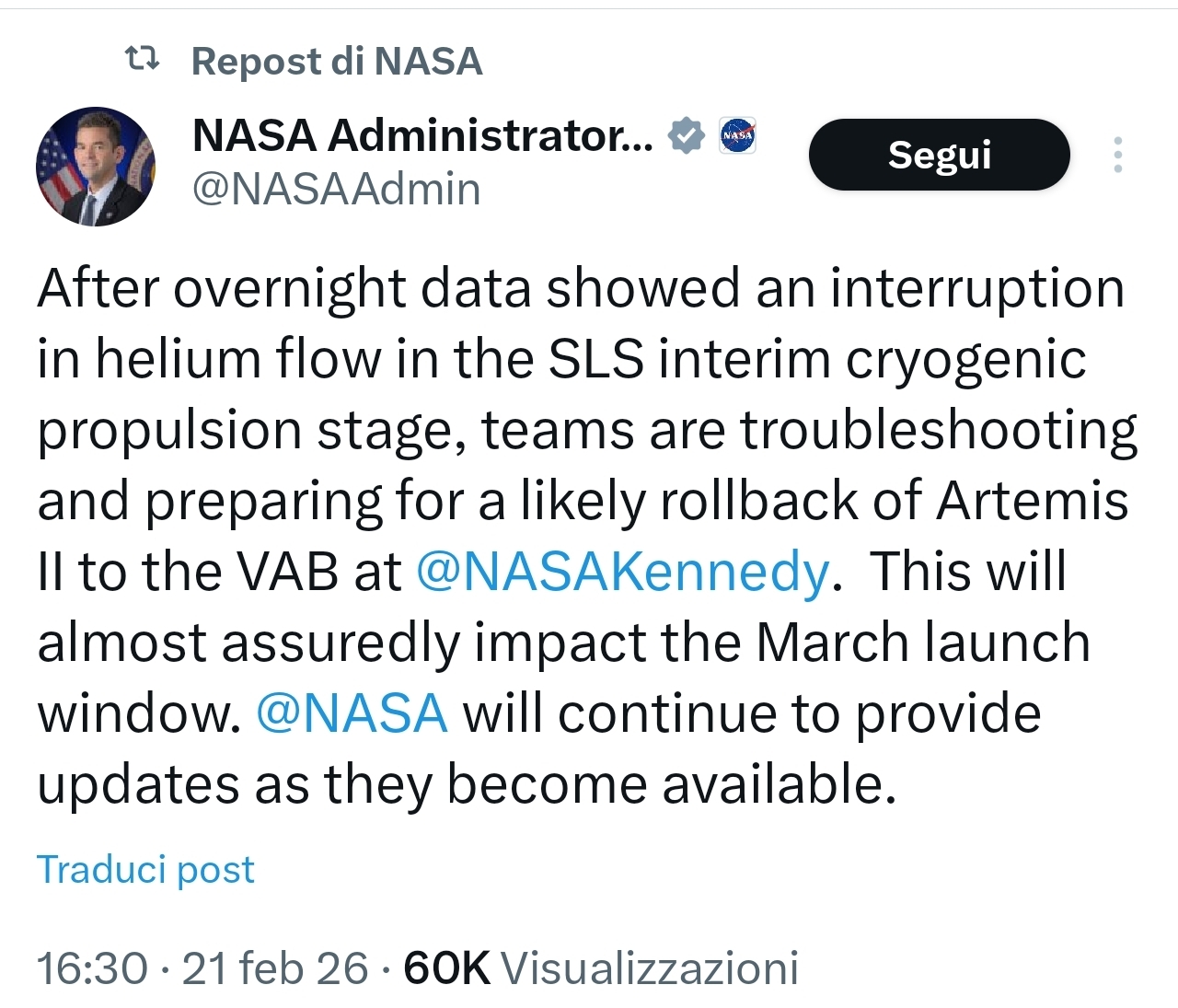
Task: Open the @NASA mention in the post
Action: click(x=352, y=713)
